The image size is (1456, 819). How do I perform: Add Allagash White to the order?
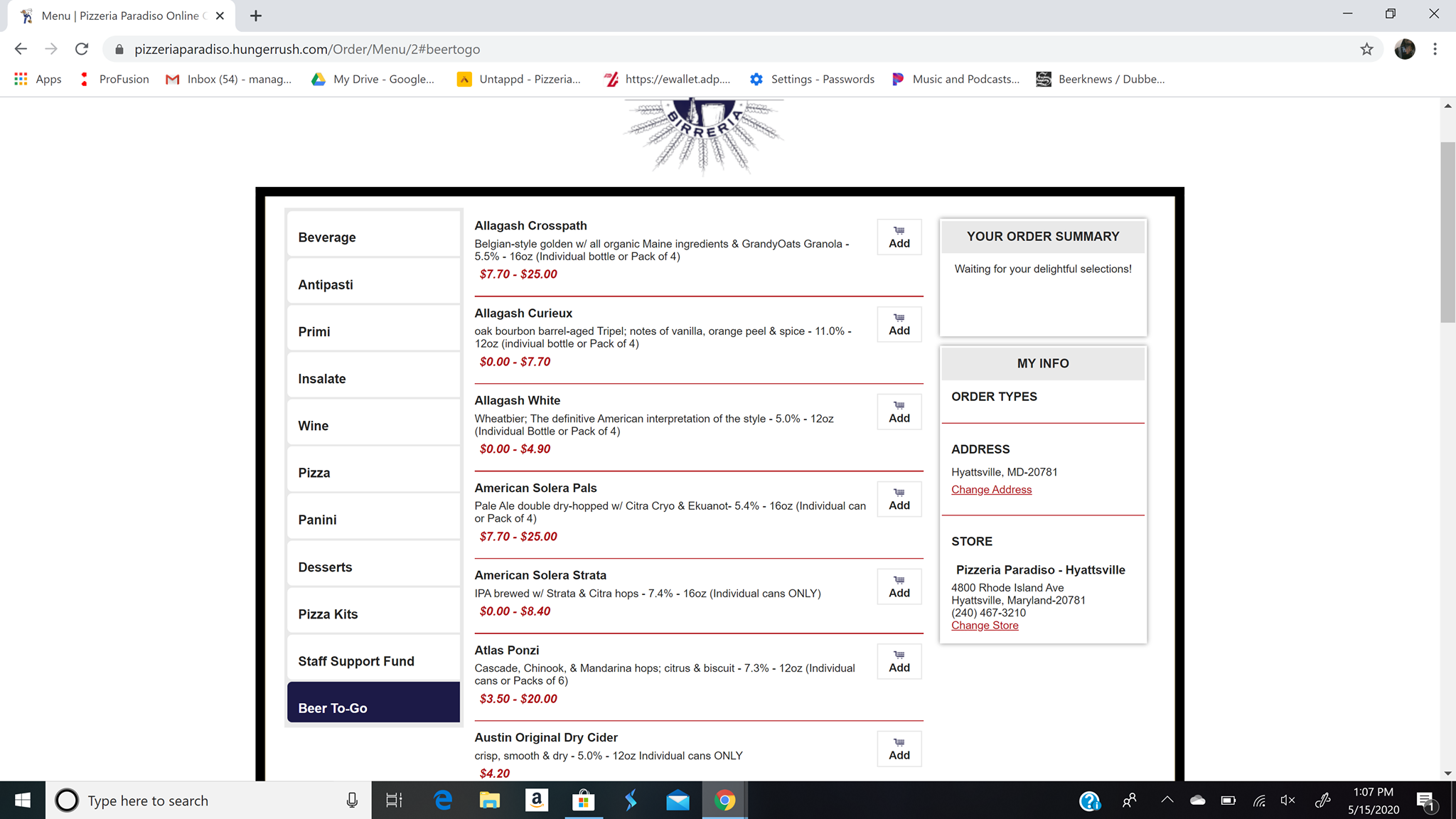(899, 412)
